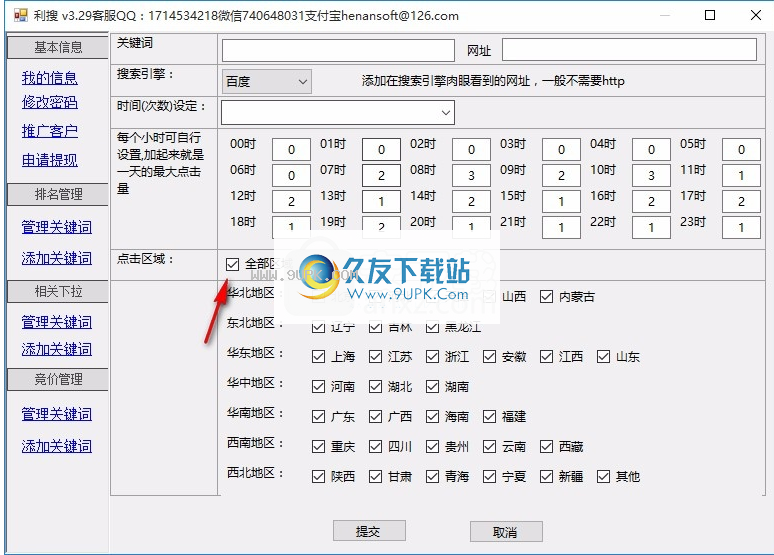Screen dimensions: 774x555
Task: Click the 12时 click count field
Action: [291, 201]
